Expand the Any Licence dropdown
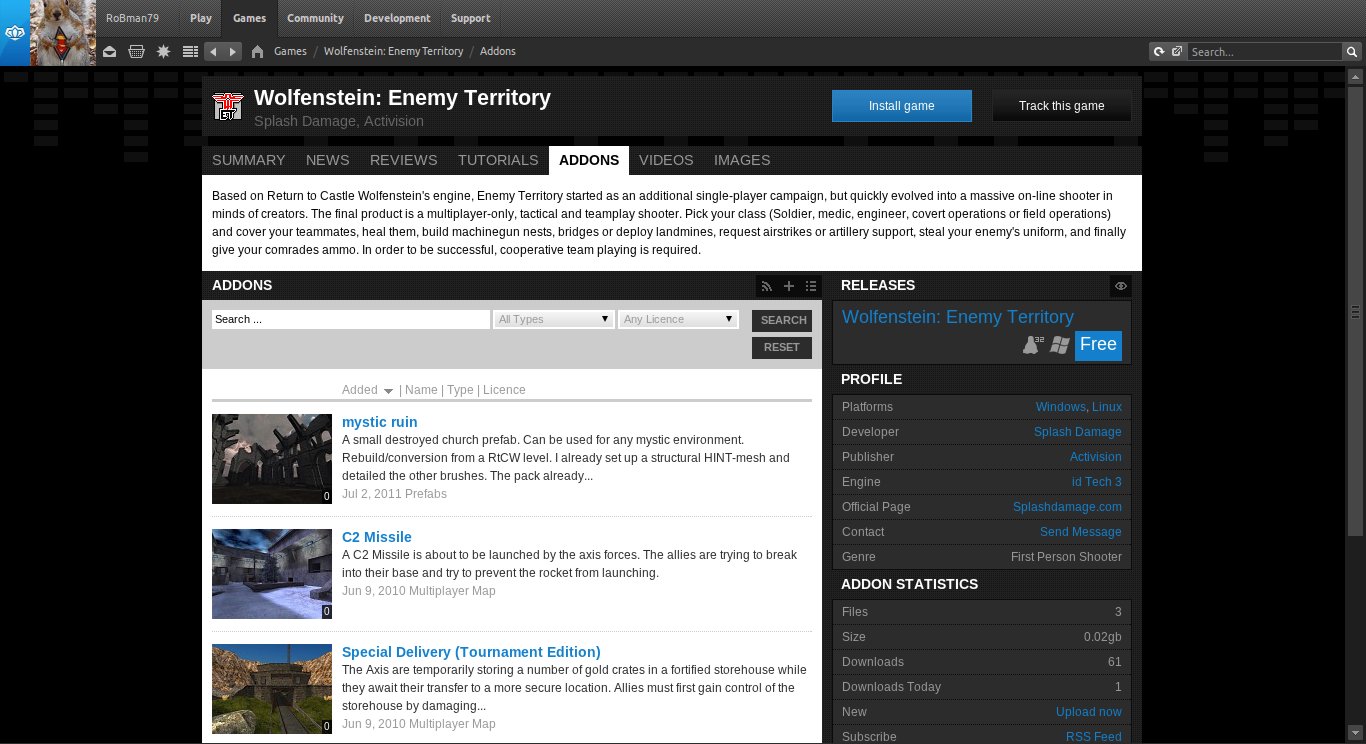The width and height of the screenshot is (1366, 744). click(678, 319)
